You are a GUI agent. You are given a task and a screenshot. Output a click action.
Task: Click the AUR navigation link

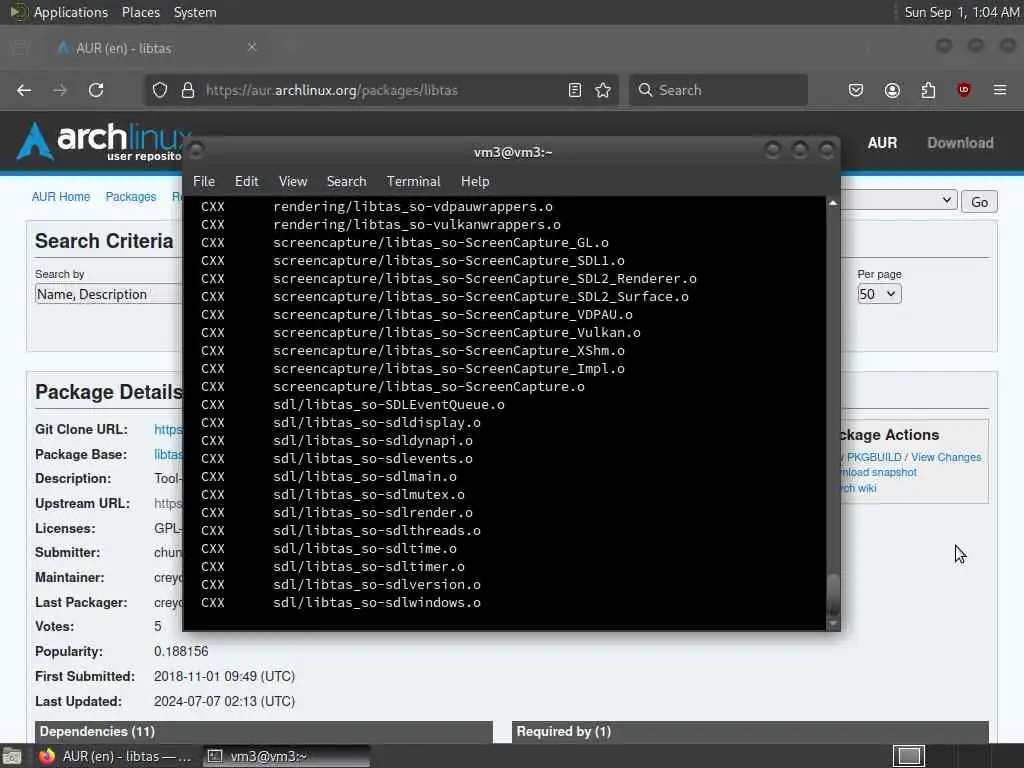coord(882,142)
